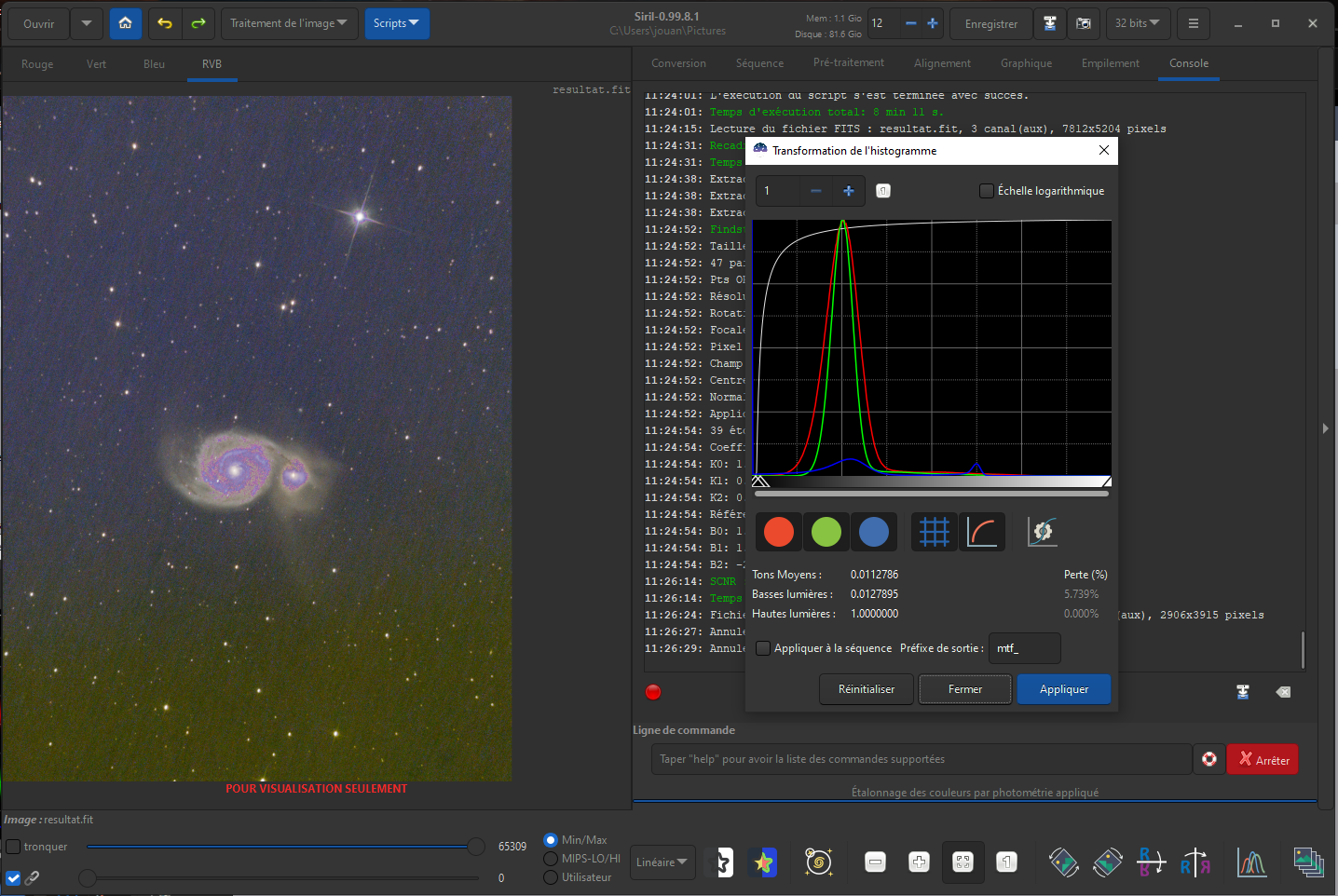Open the histogram tool in bottom toolbar
The height and width of the screenshot is (896, 1338).
click(x=1251, y=862)
